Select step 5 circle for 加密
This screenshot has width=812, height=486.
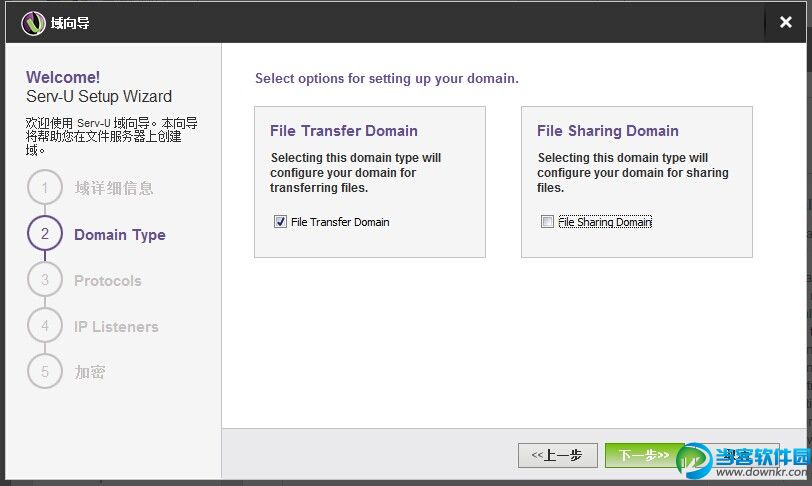pos(45,371)
